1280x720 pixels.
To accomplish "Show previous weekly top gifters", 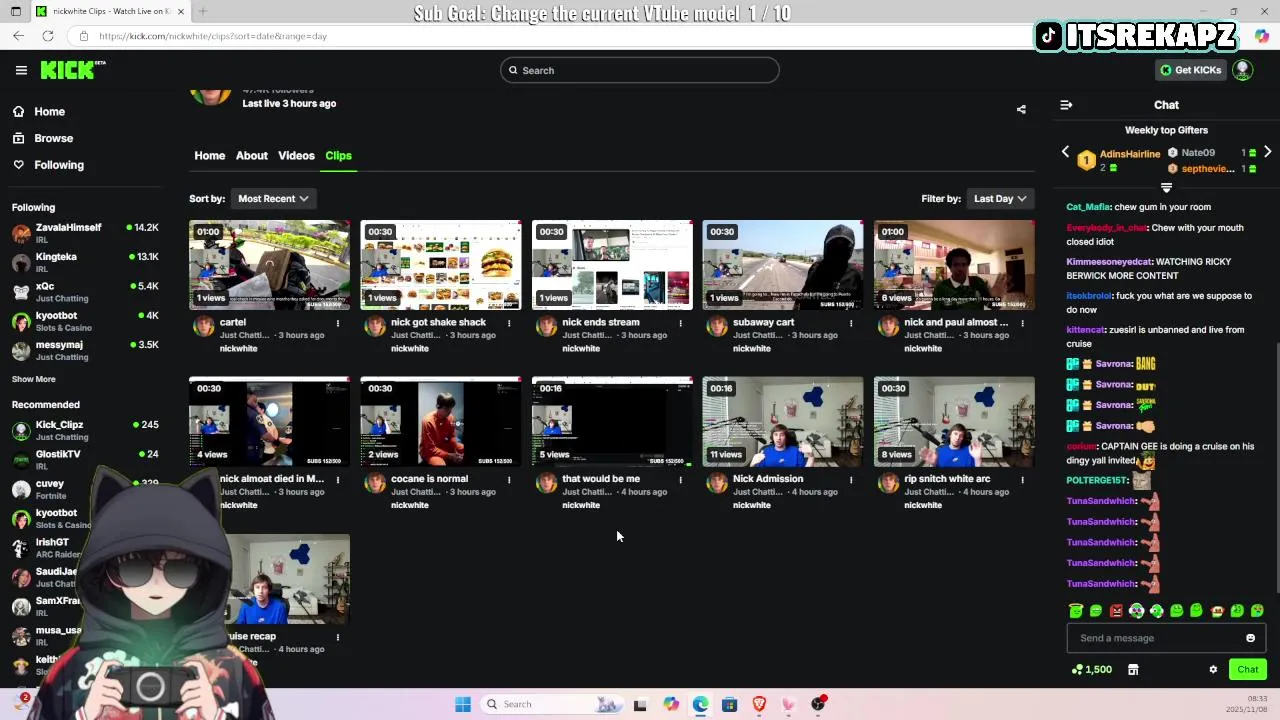I will pos(1065,152).
